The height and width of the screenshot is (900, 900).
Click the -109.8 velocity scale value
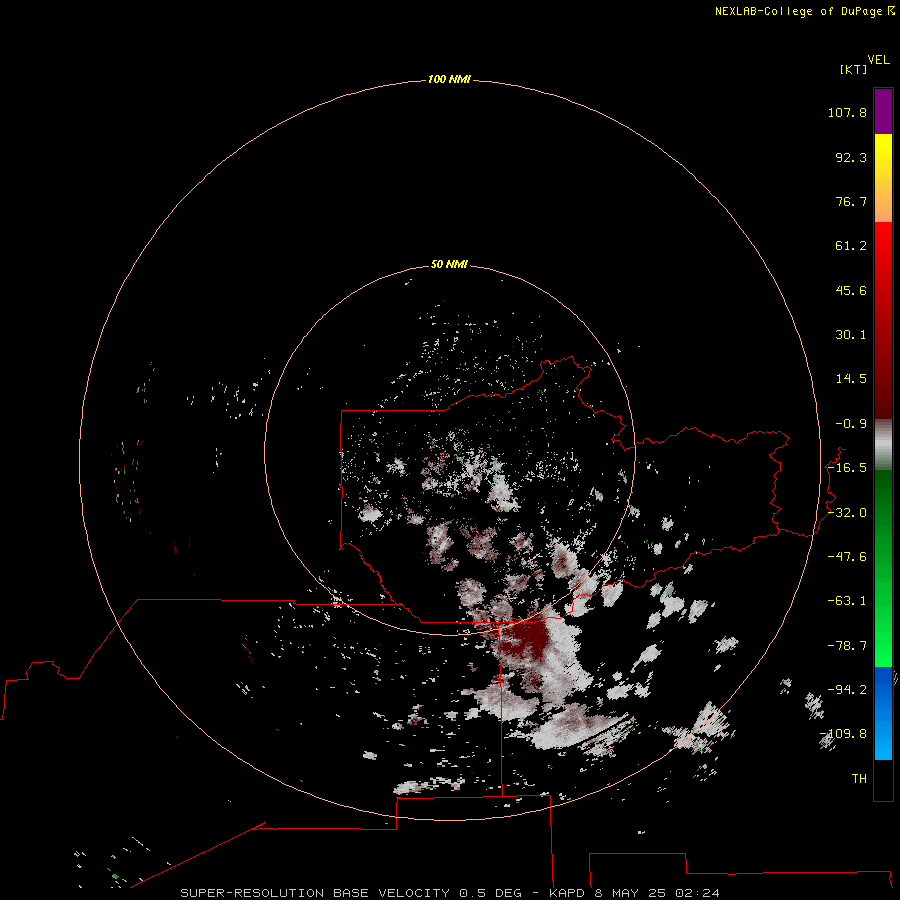click(x=843, y=734)
